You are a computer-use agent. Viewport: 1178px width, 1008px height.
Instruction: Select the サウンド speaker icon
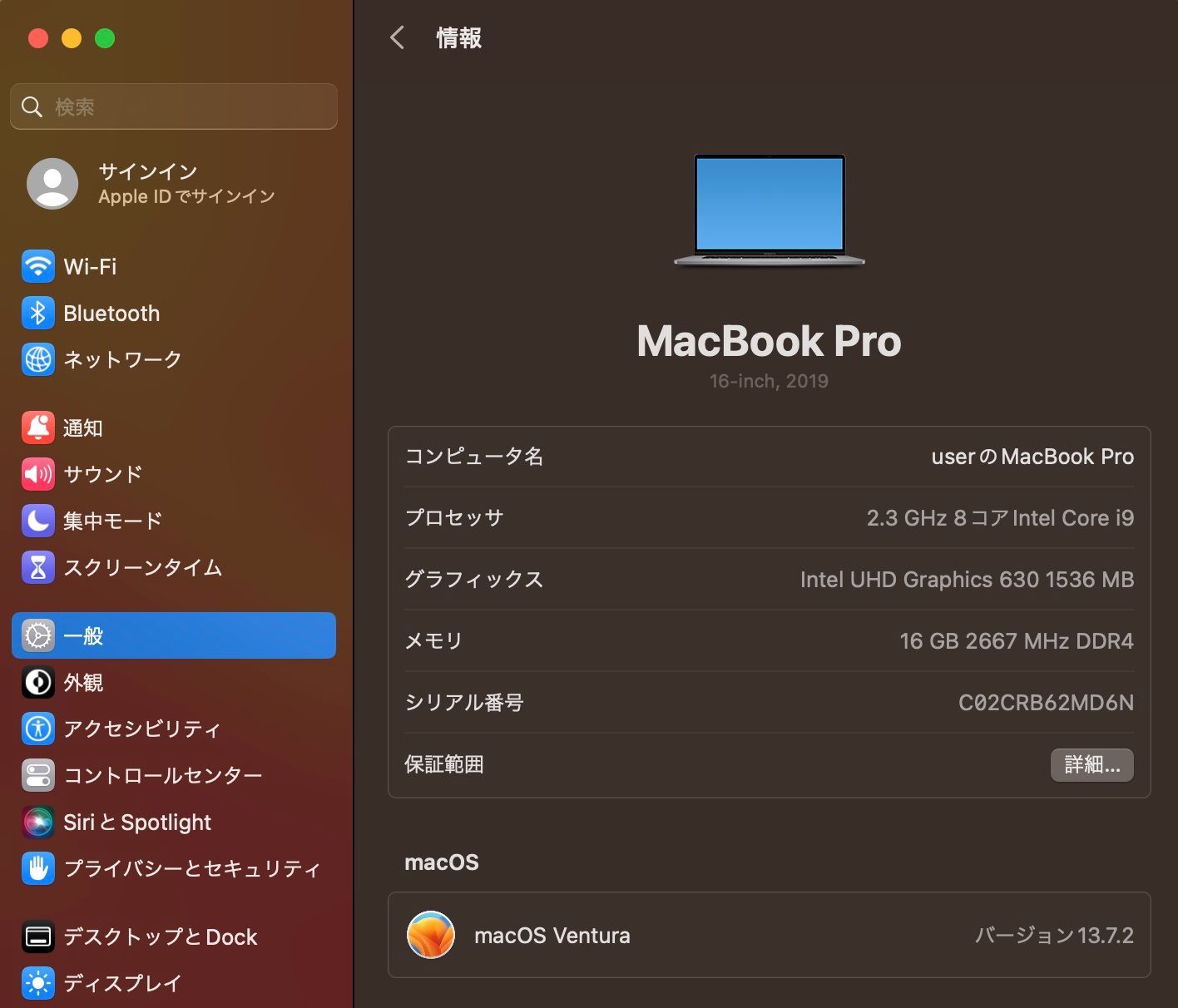tap(38, 474)
